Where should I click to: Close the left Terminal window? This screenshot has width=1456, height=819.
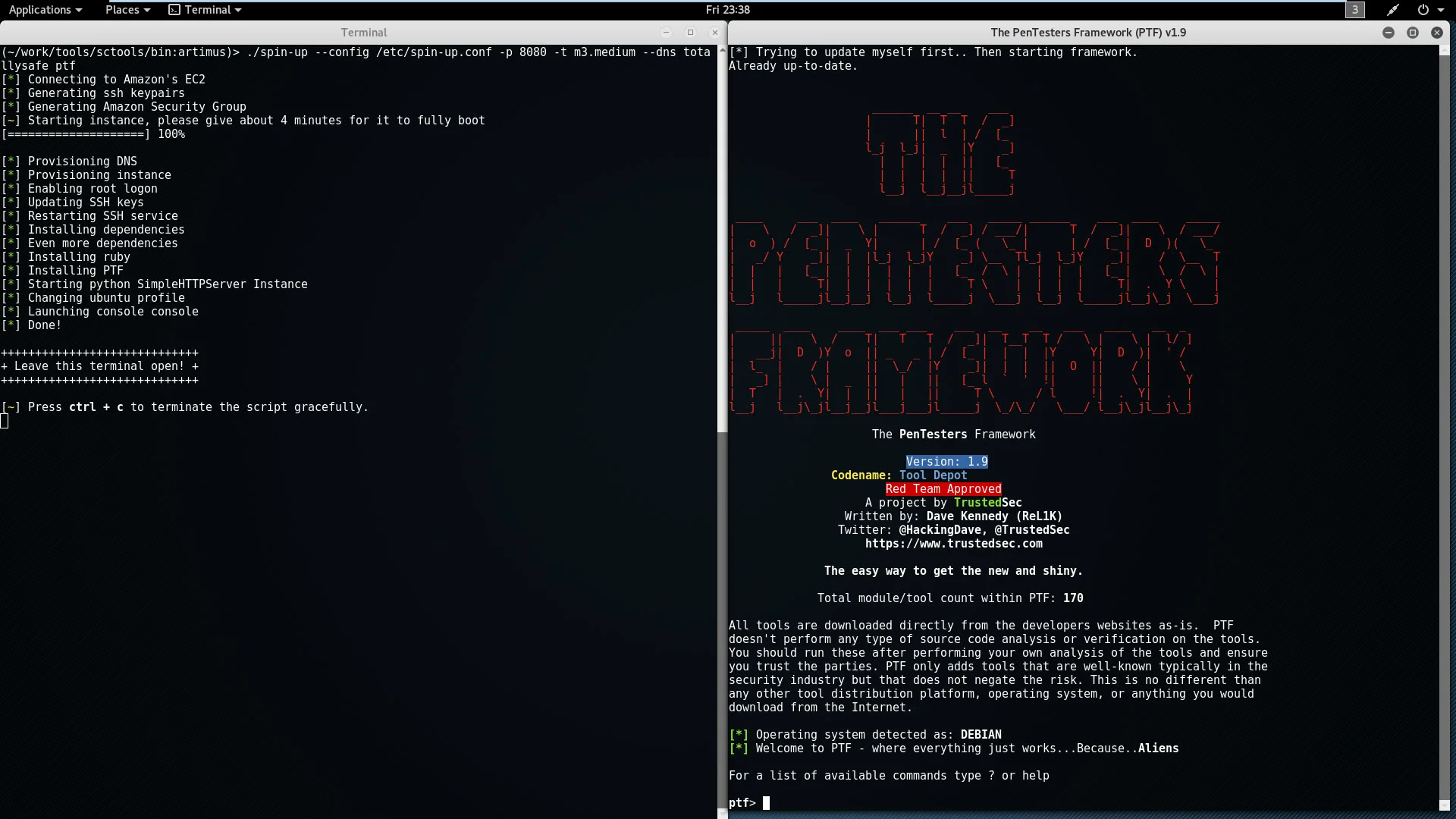[714, 33]
